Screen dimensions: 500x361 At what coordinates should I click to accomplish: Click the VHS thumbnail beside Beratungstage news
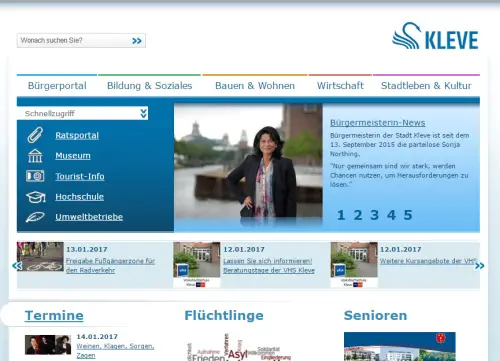point(197,264)
